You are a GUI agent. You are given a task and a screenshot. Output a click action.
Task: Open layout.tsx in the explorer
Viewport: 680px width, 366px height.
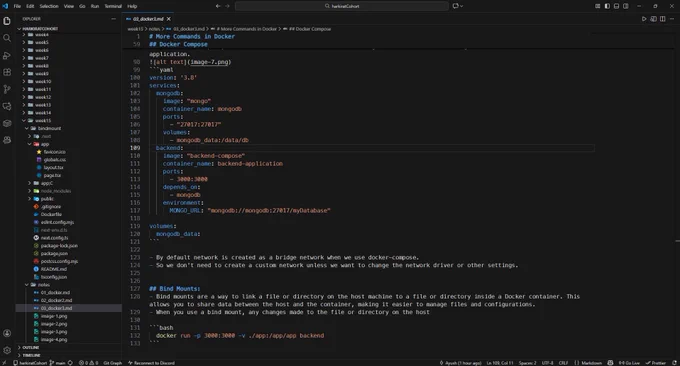tap(53, 167)
